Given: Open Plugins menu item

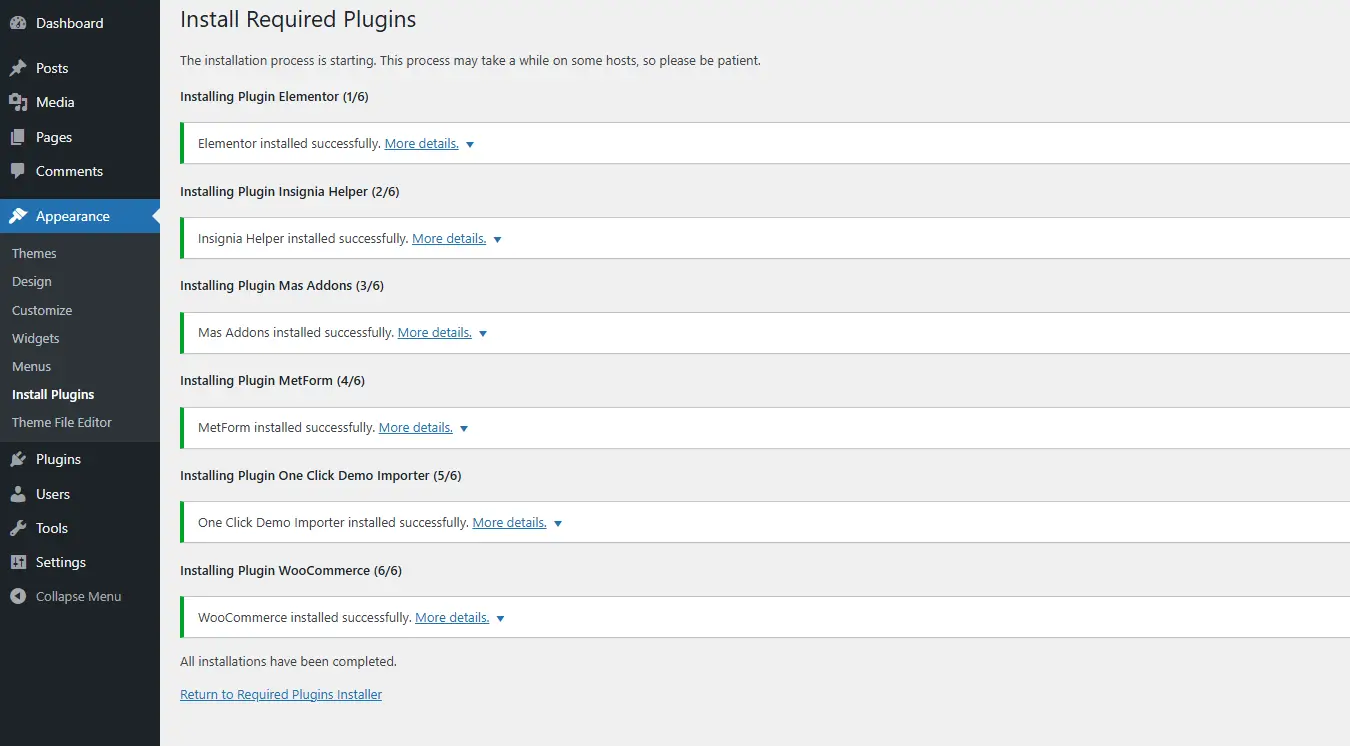Looking at the screenshot, I should 80,459.
